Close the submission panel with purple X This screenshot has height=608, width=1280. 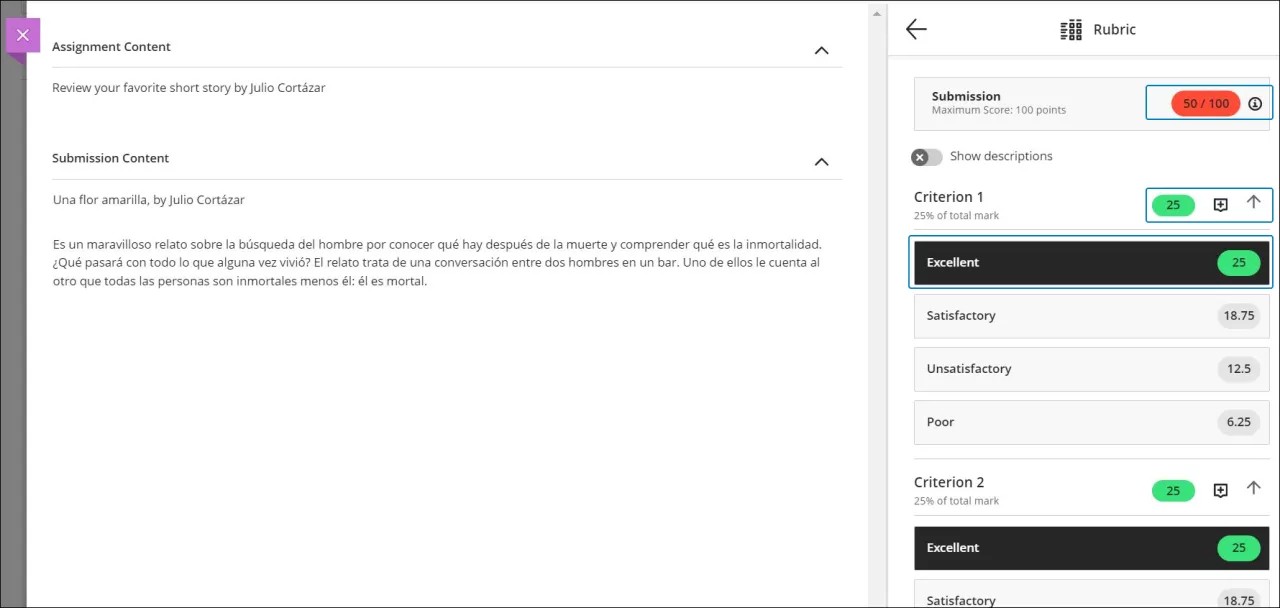(23, 35)
